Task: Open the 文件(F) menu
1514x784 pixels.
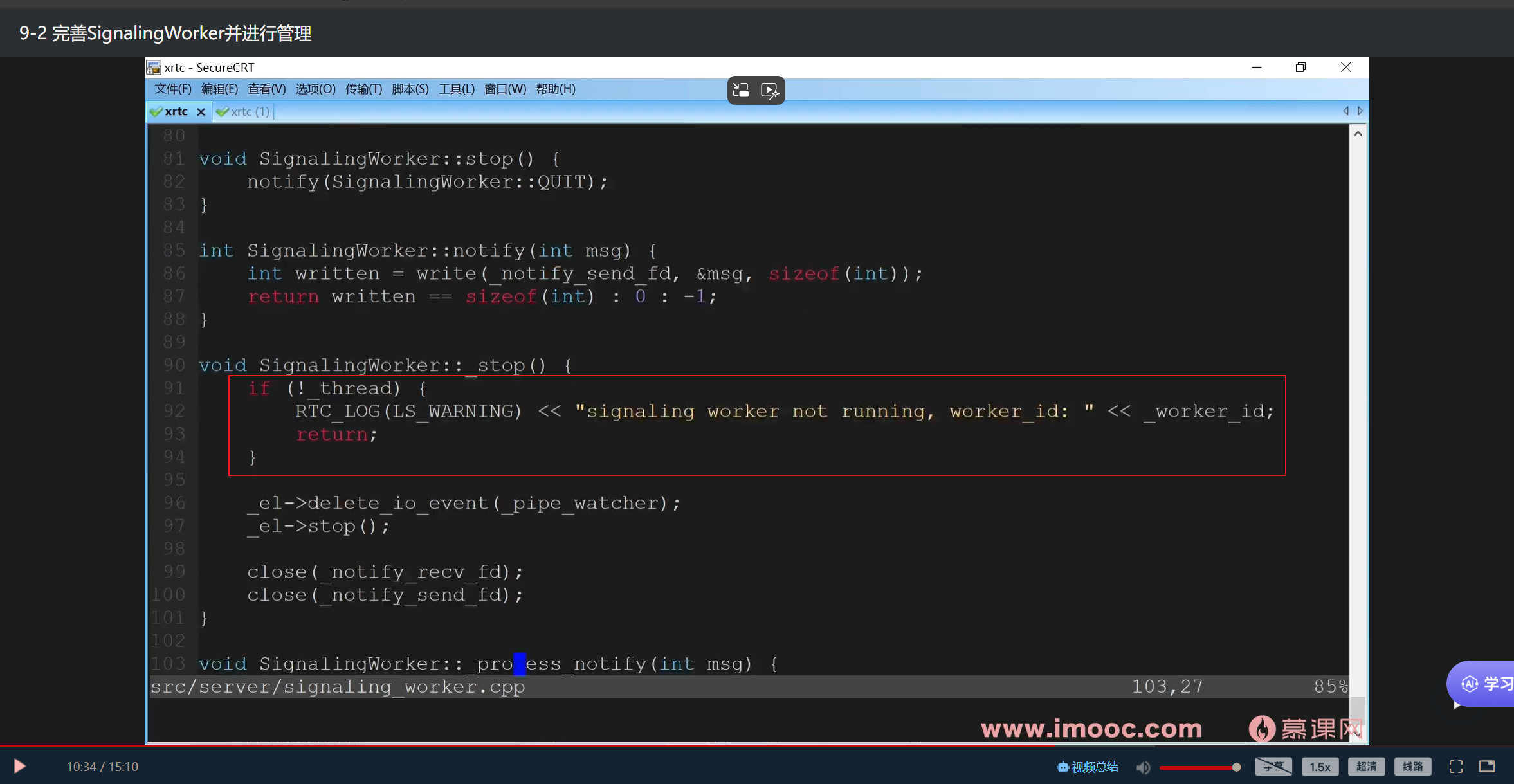Action: (172, 89)
